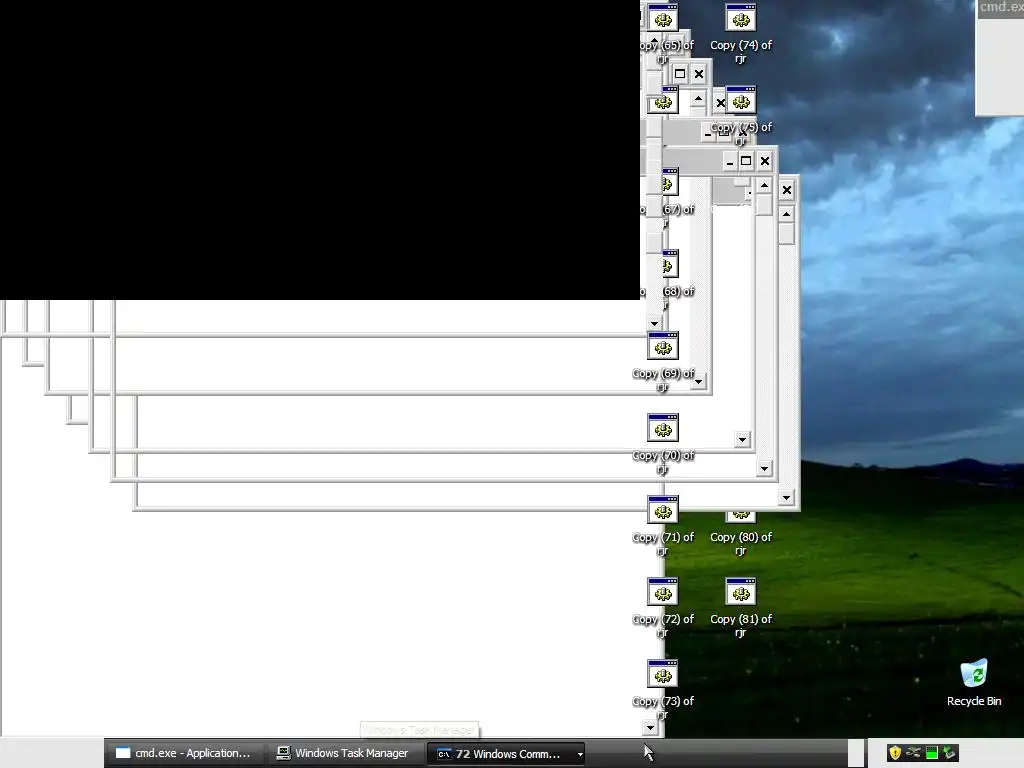Click the green CPU usage meter tray icon
Image resolution: width=1024 pixels, height=768 pixels.
point(931,753)
